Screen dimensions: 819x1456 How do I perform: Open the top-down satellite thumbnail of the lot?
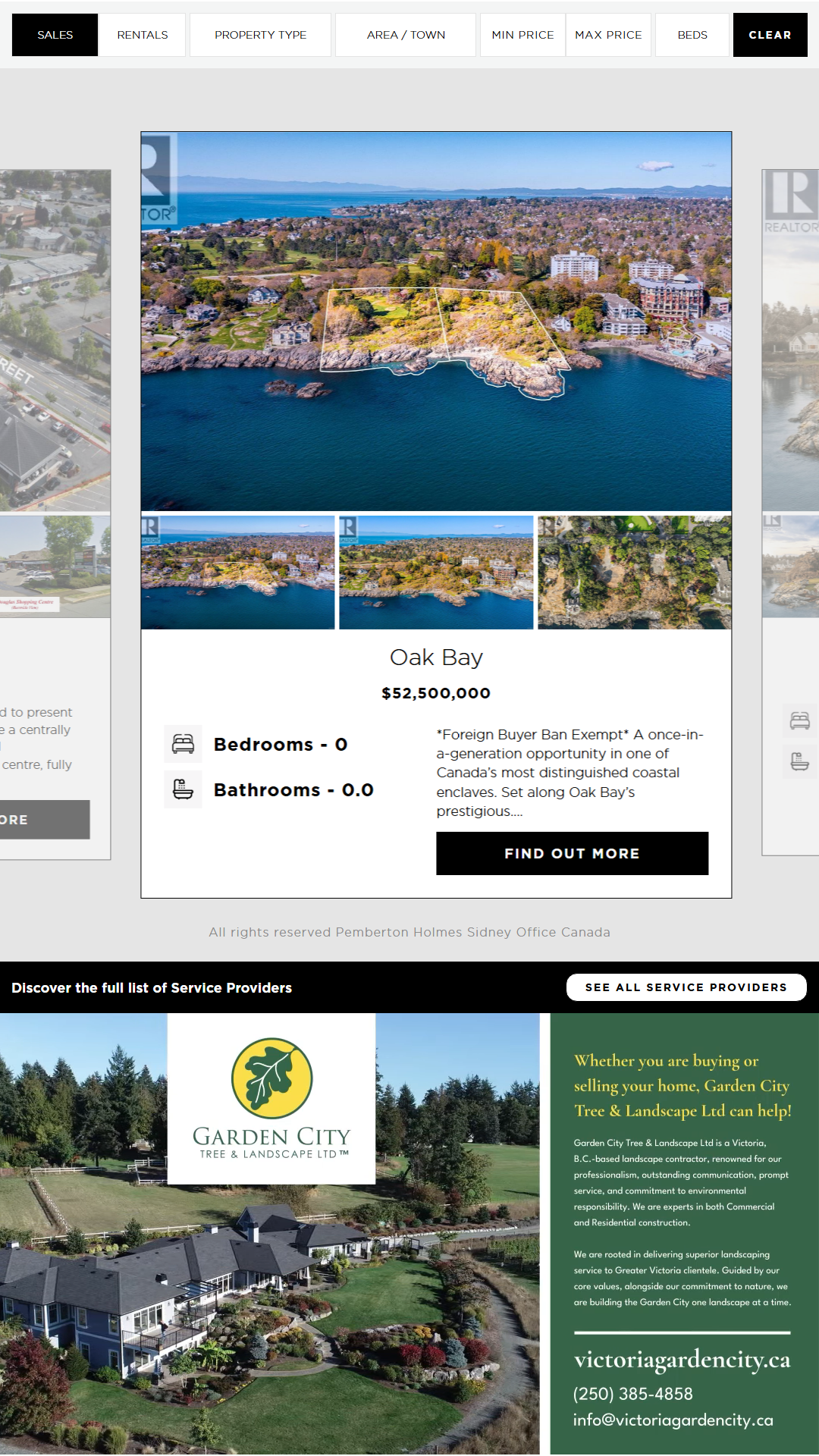635,573
